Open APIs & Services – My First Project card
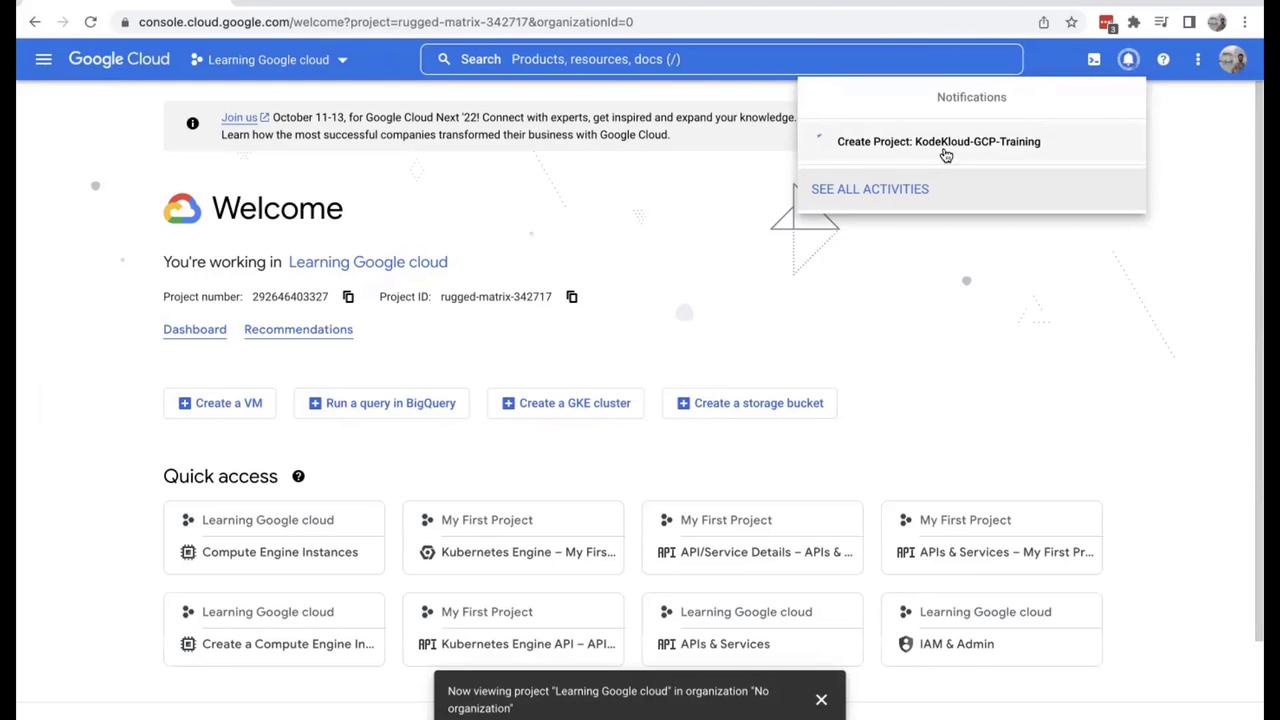The width and height of the screenshot is (1280, 720). pos(991,537)
